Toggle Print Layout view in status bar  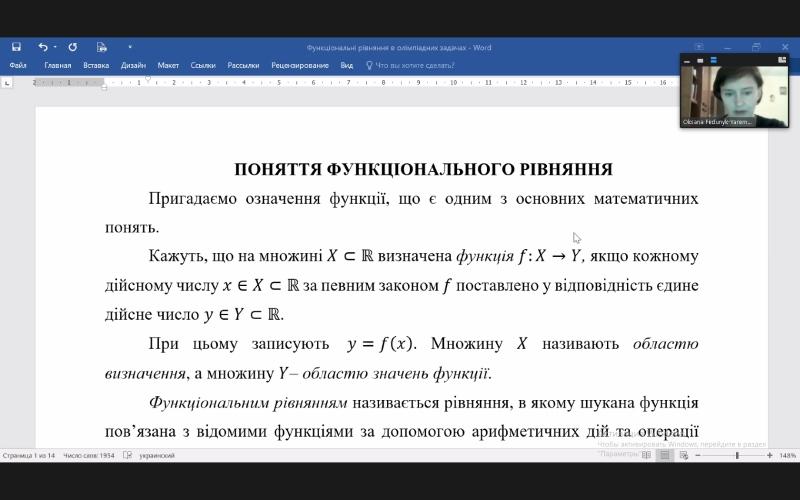point(663,455)
